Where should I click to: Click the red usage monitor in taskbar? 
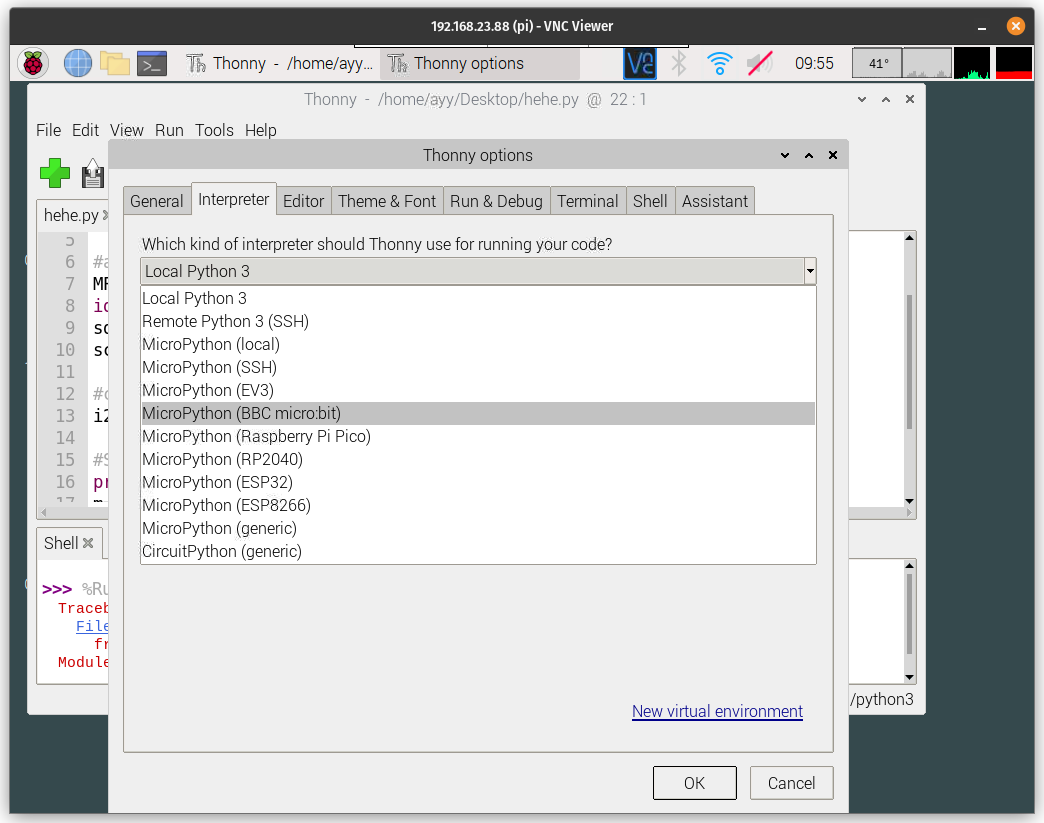pos(1013,63)
